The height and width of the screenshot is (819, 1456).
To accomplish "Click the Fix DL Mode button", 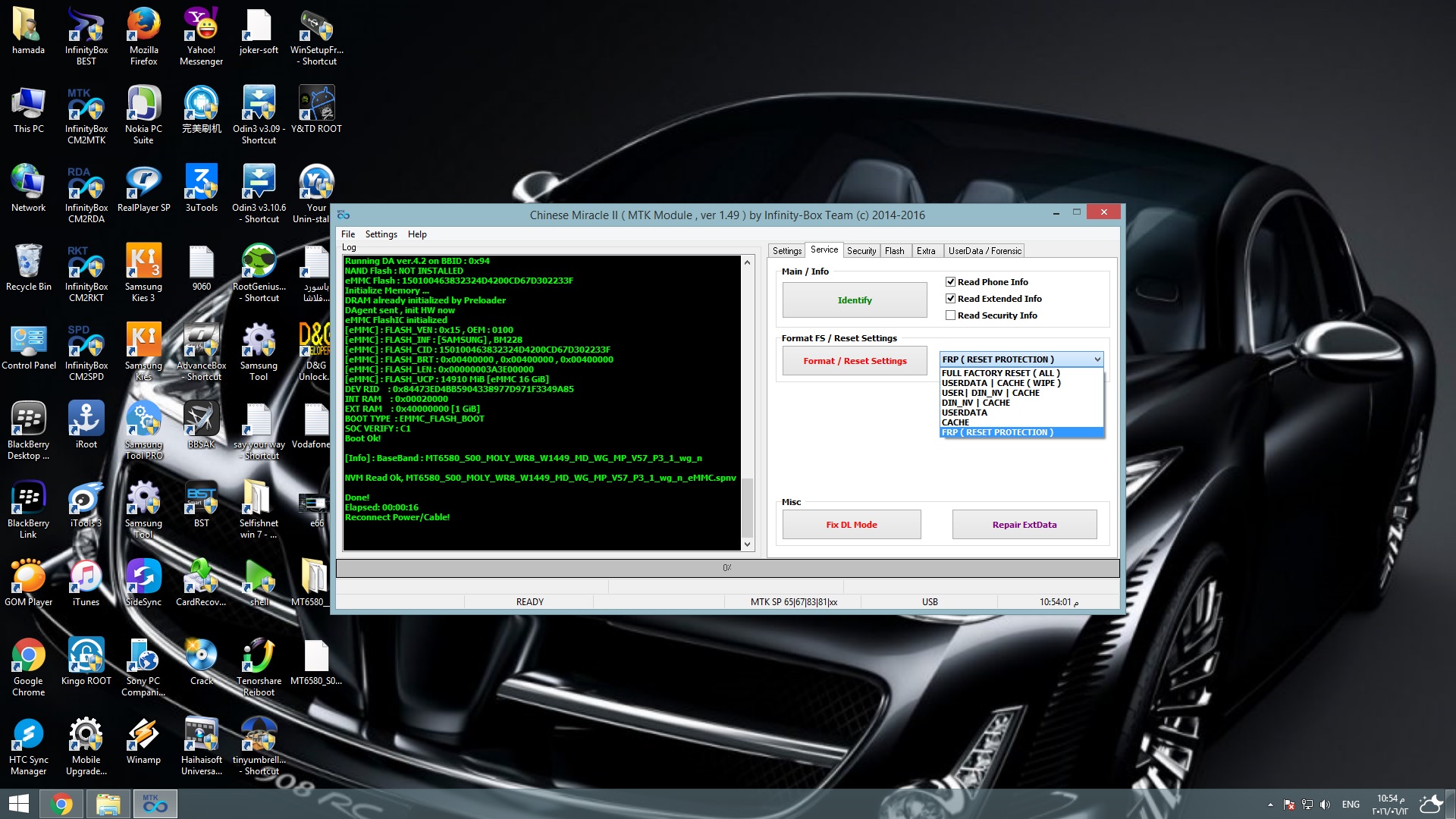I will tap(851, 525).
